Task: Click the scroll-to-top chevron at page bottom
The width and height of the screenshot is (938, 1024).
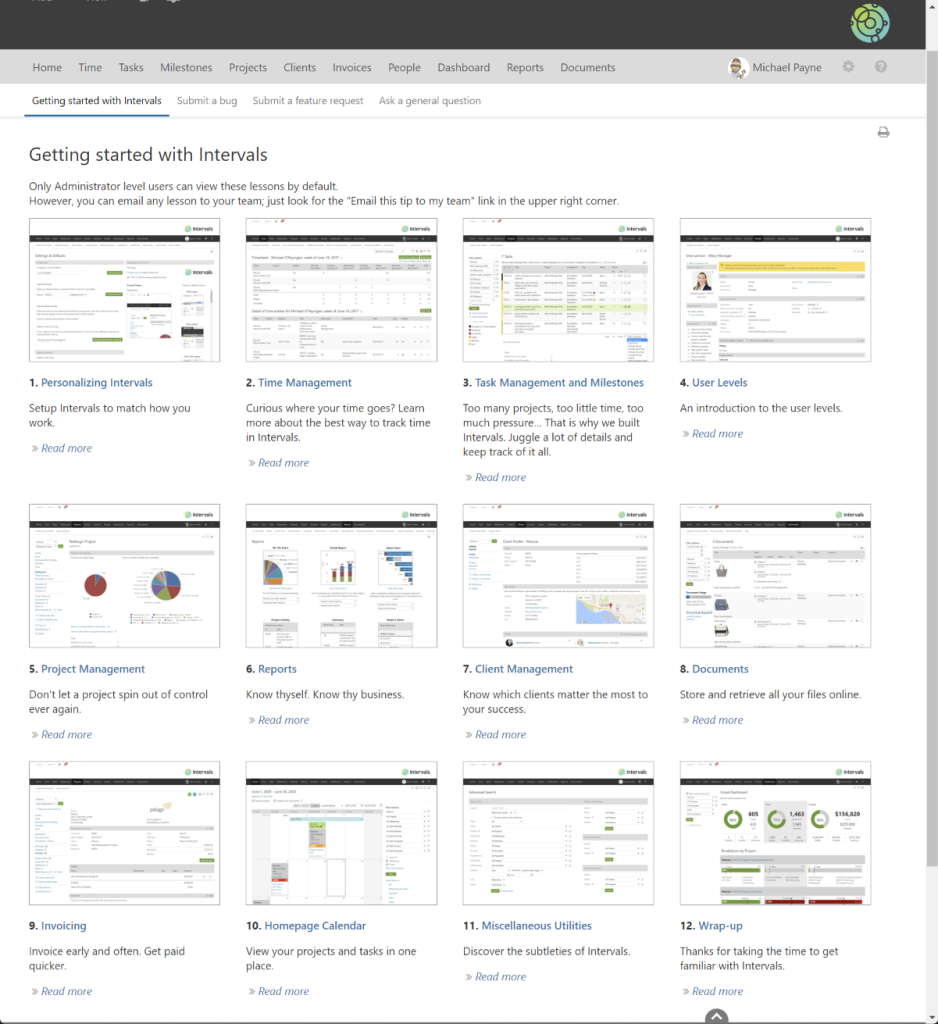Action: pos(716,1016)
